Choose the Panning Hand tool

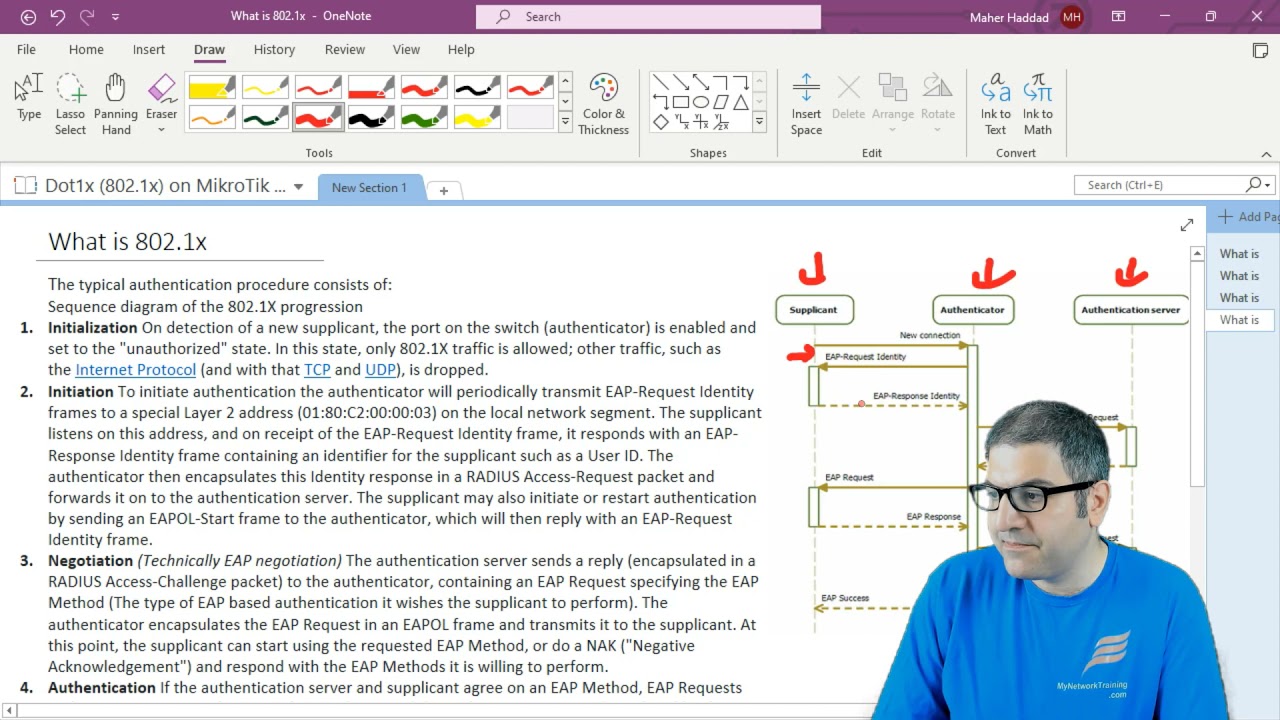(116, 104)
